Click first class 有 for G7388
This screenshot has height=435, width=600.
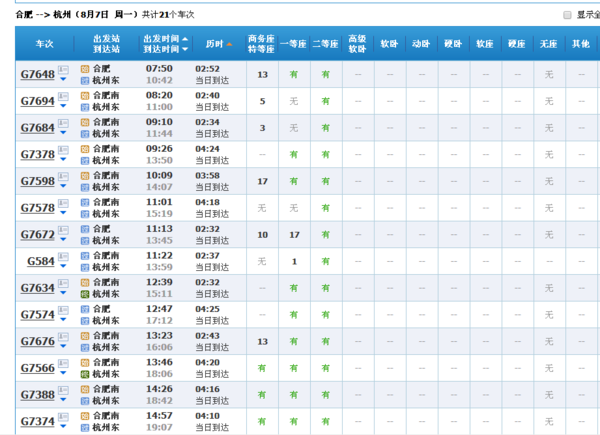[x=293, y=395]
